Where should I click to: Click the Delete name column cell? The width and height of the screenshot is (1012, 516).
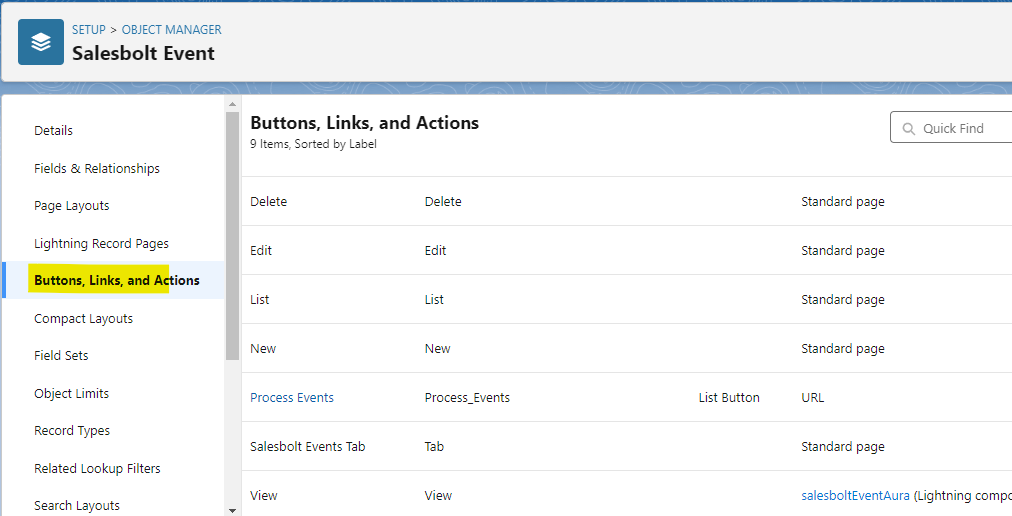click(443, 201)
